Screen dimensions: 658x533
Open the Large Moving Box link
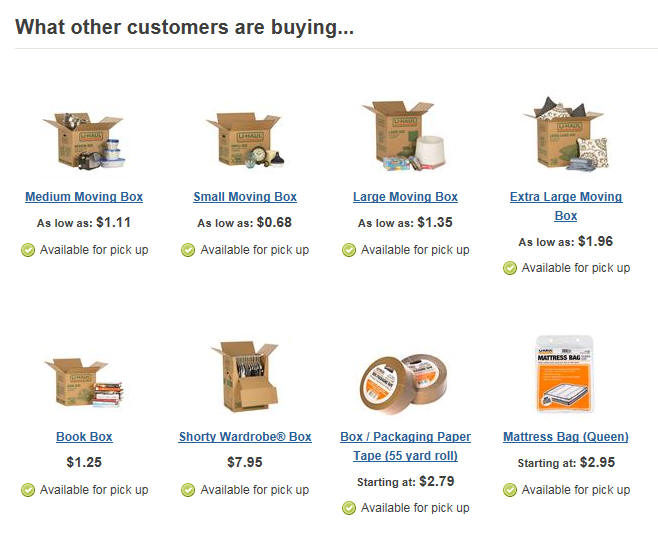point(405,197)
